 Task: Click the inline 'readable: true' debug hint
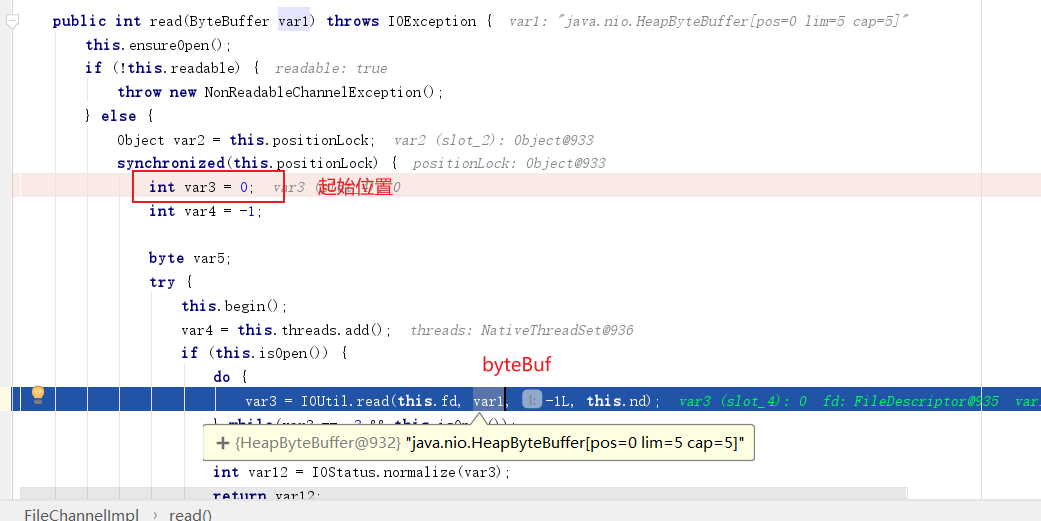click(330, 68)
